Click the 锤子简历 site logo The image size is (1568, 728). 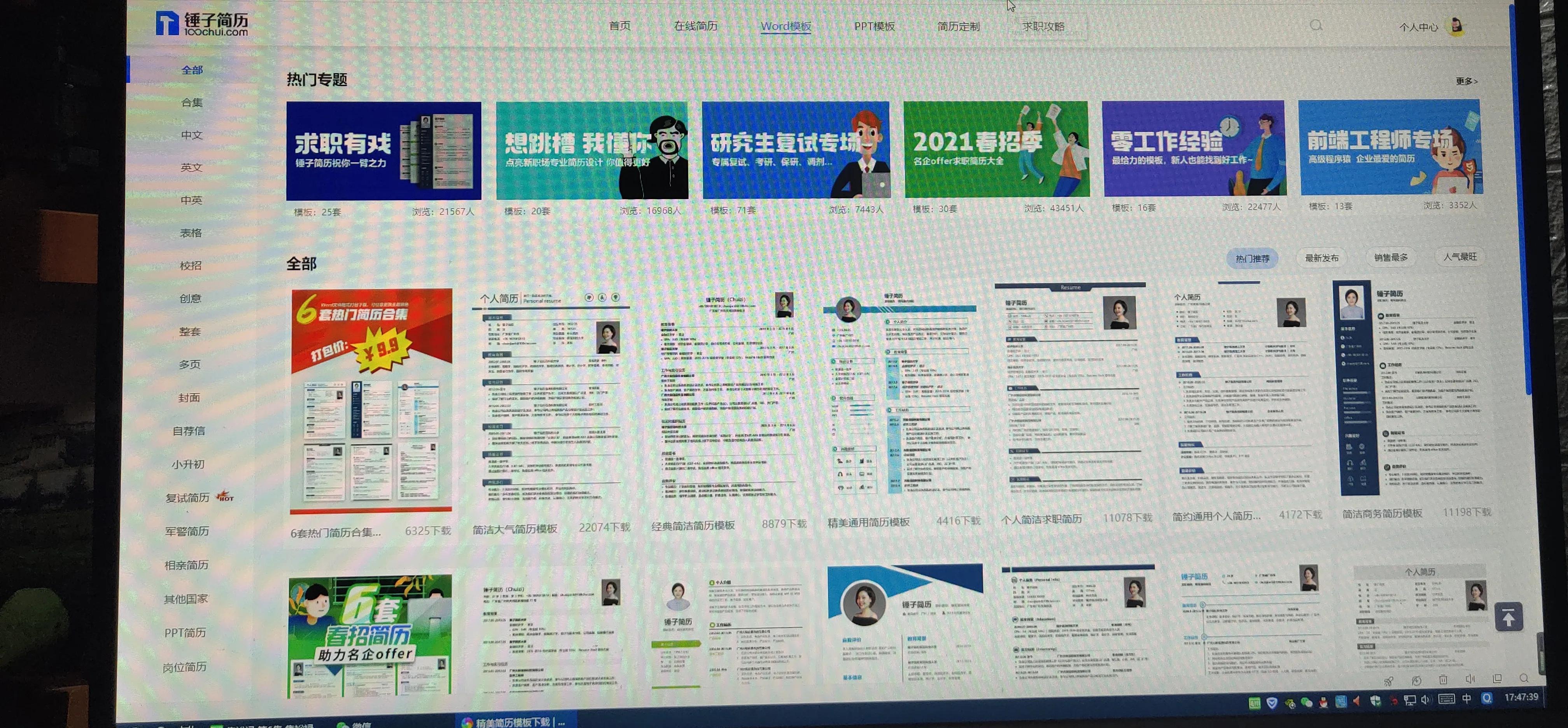point(201,24)
